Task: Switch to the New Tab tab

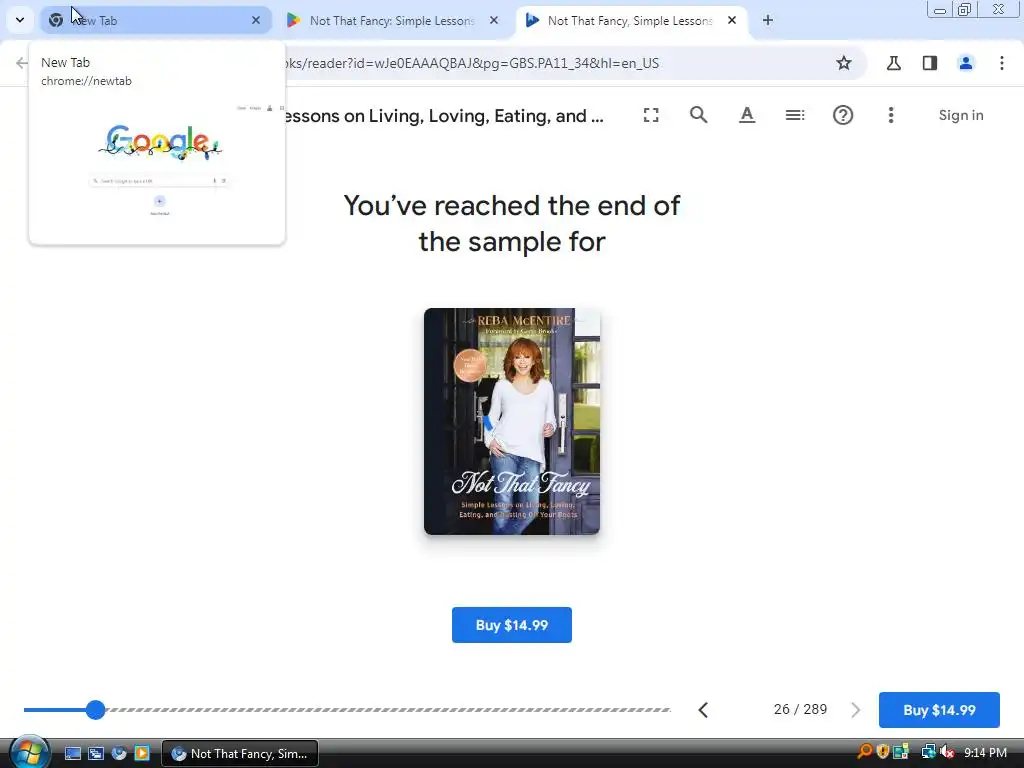Action: point(155,20)
